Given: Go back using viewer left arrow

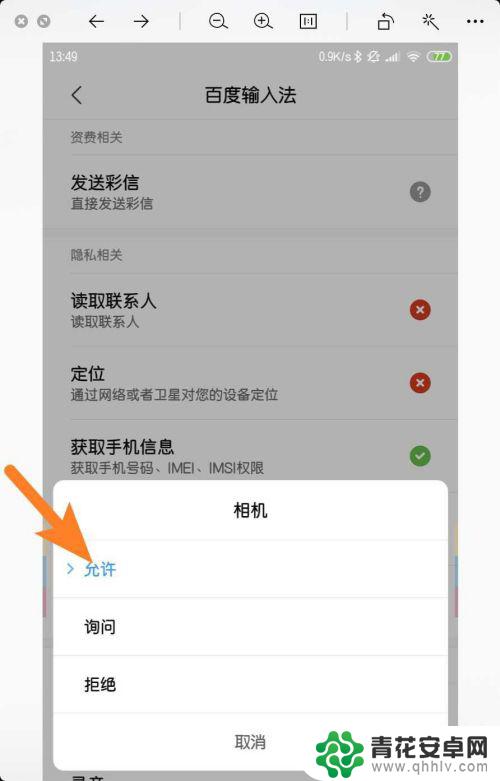Looking at the screenshot, I should pos(96,21).
